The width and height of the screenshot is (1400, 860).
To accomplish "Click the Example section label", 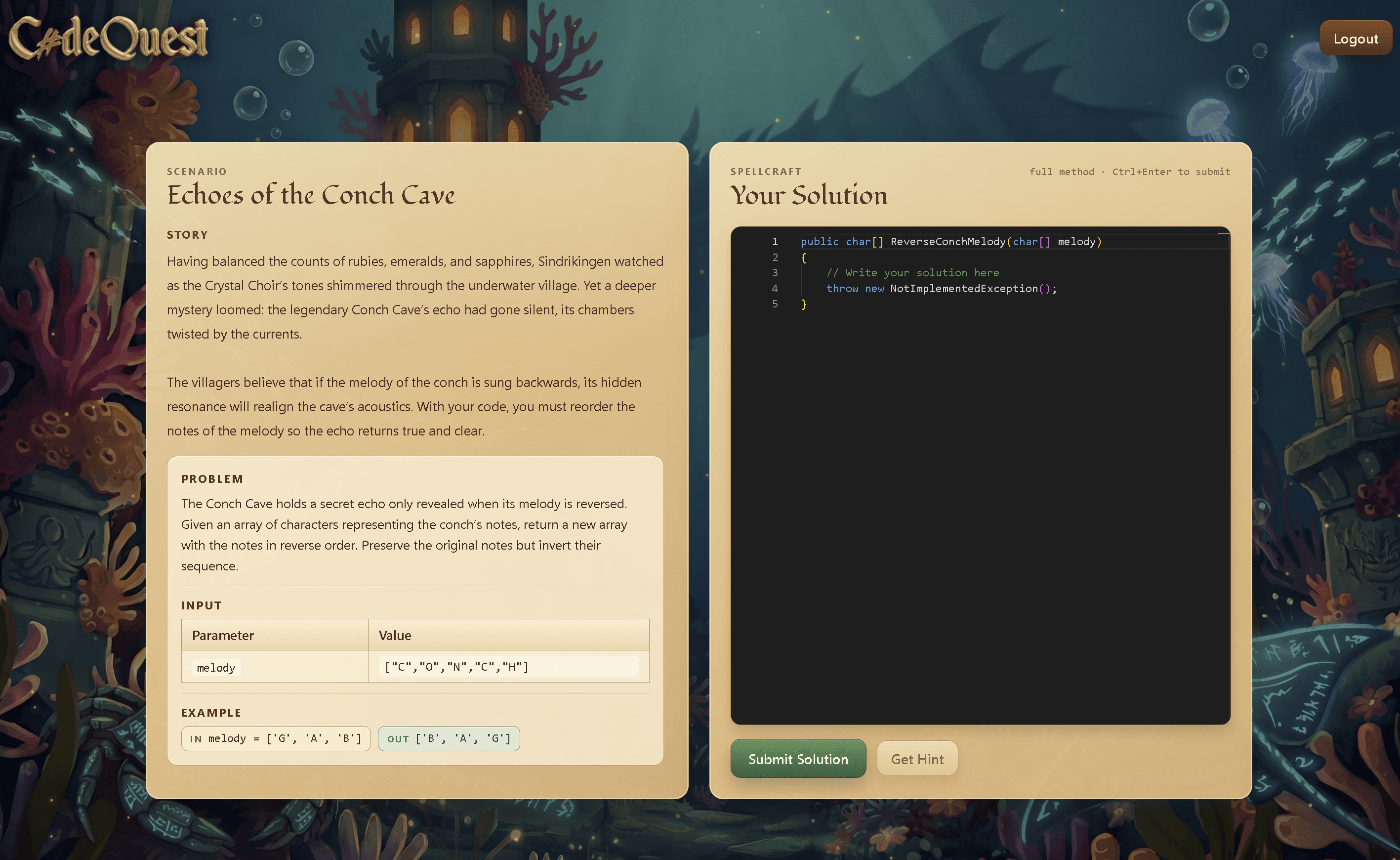I will tap(211, 712).
